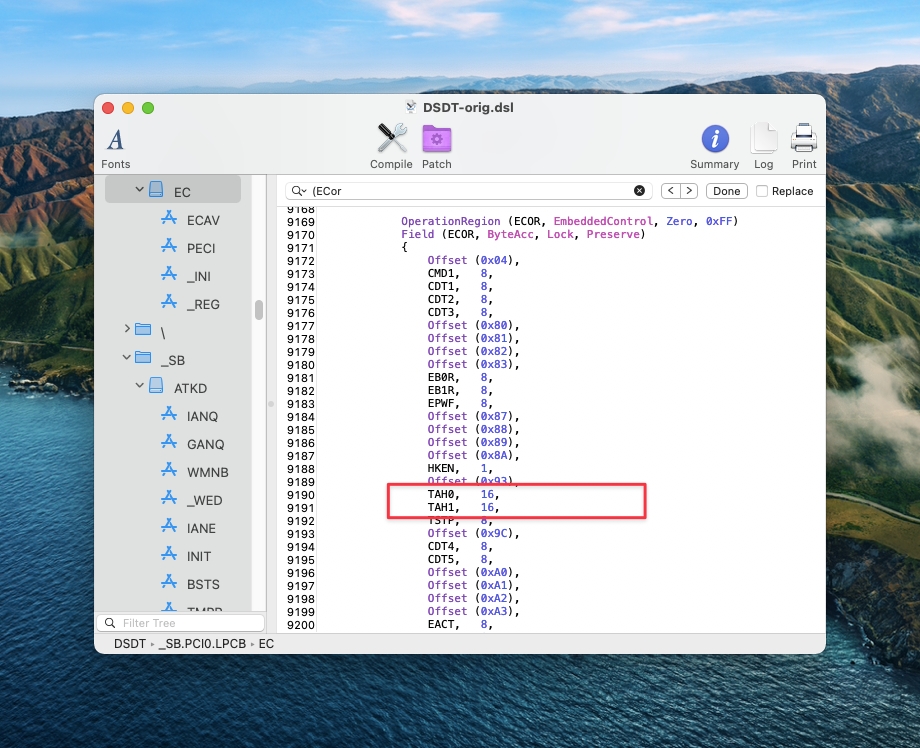
Task: Open the Patch tool
Action: tap(436, 146)
